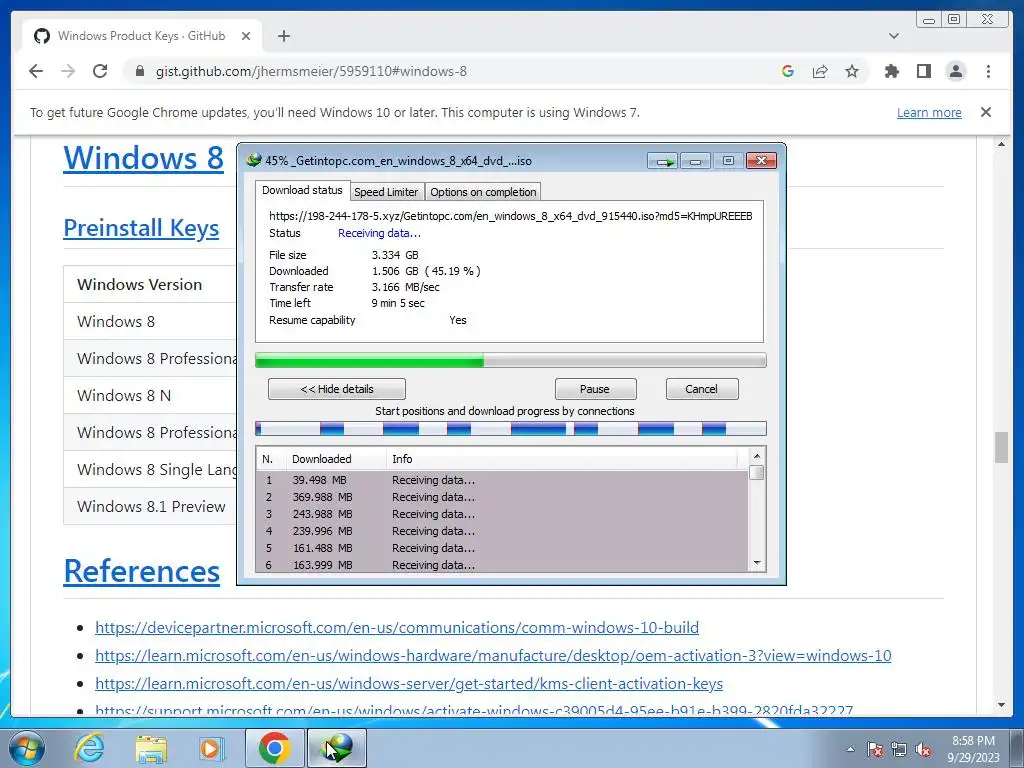This screenshot has width=1024, height=768.
Task: Go back to the previous page
Action: [36, 71]
